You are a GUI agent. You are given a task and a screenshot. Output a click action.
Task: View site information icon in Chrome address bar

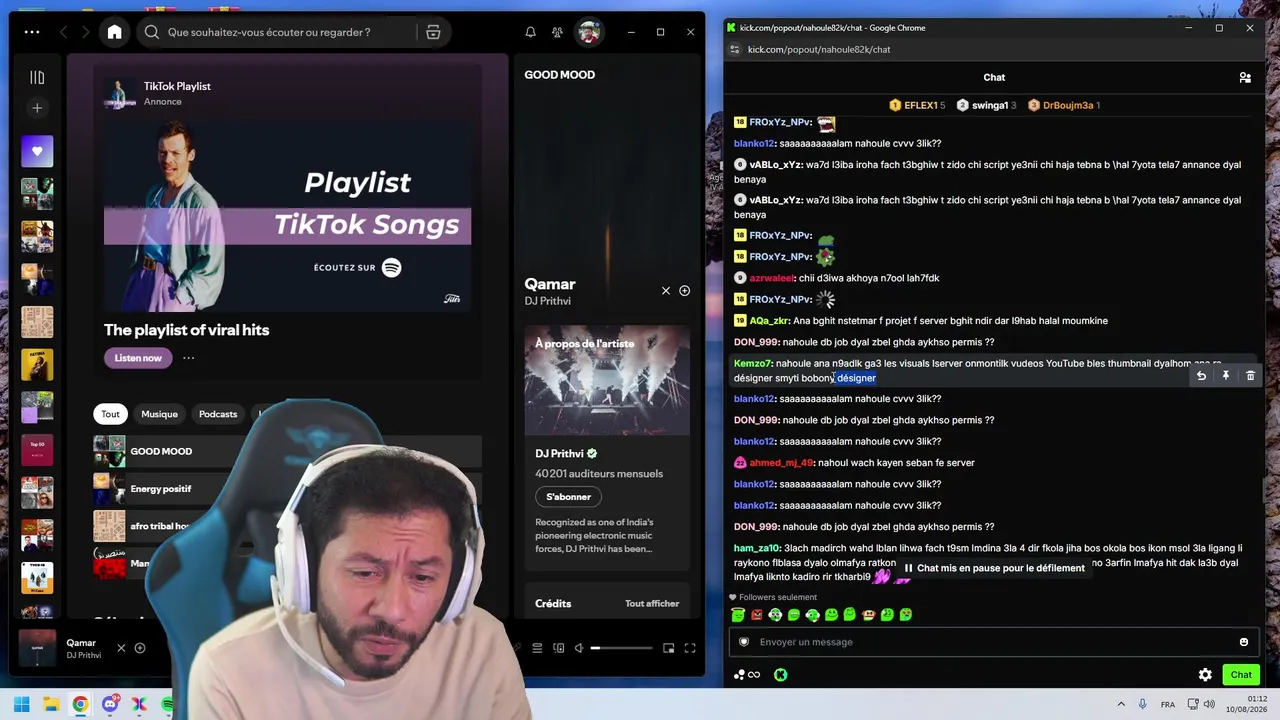click(735, 49)
